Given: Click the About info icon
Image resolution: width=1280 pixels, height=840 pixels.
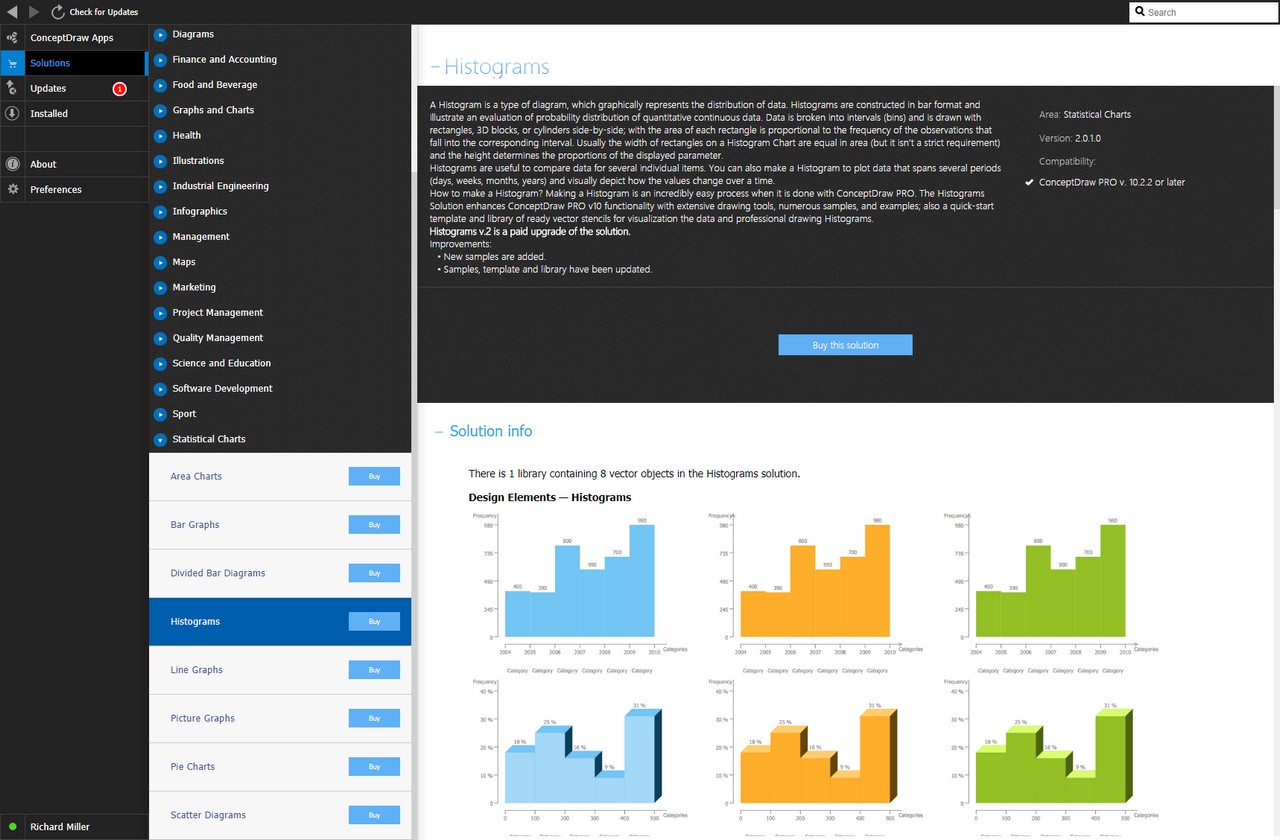Looking at the screenshot, I should click(12, 164).
